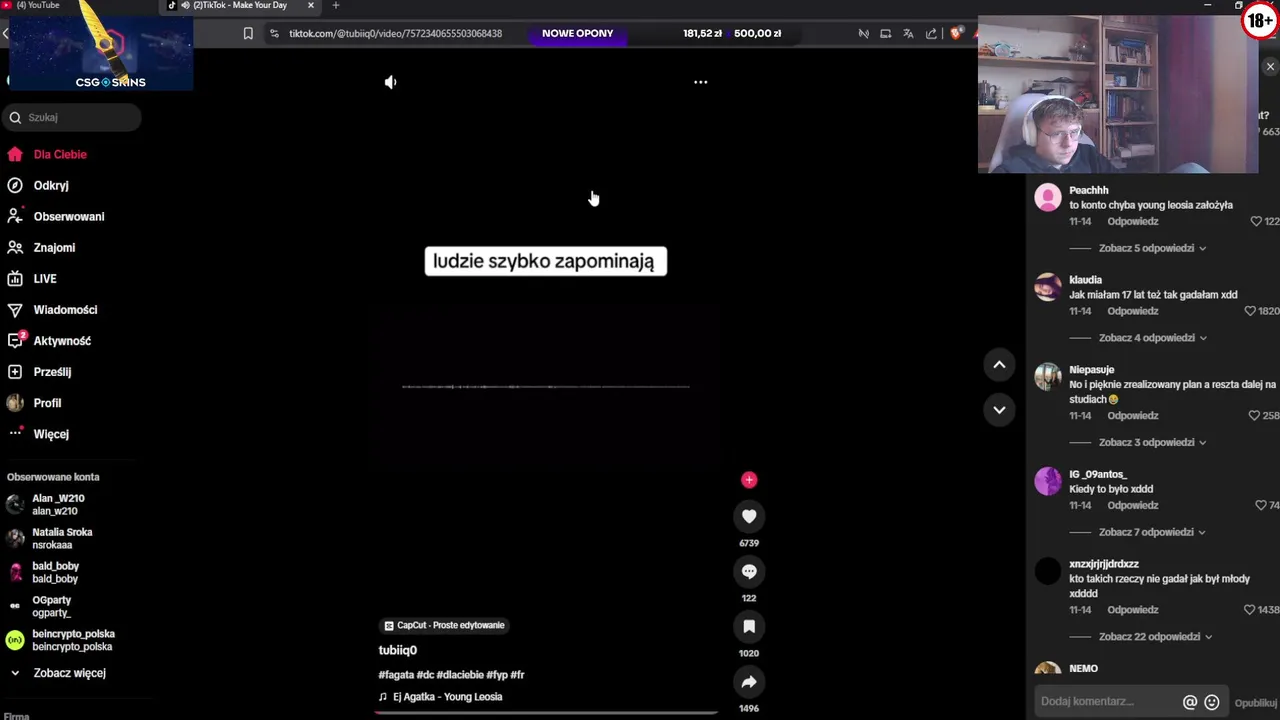
Task: Reply to klaudia's comment via Odpowiedz
Action: point(1132,311)
